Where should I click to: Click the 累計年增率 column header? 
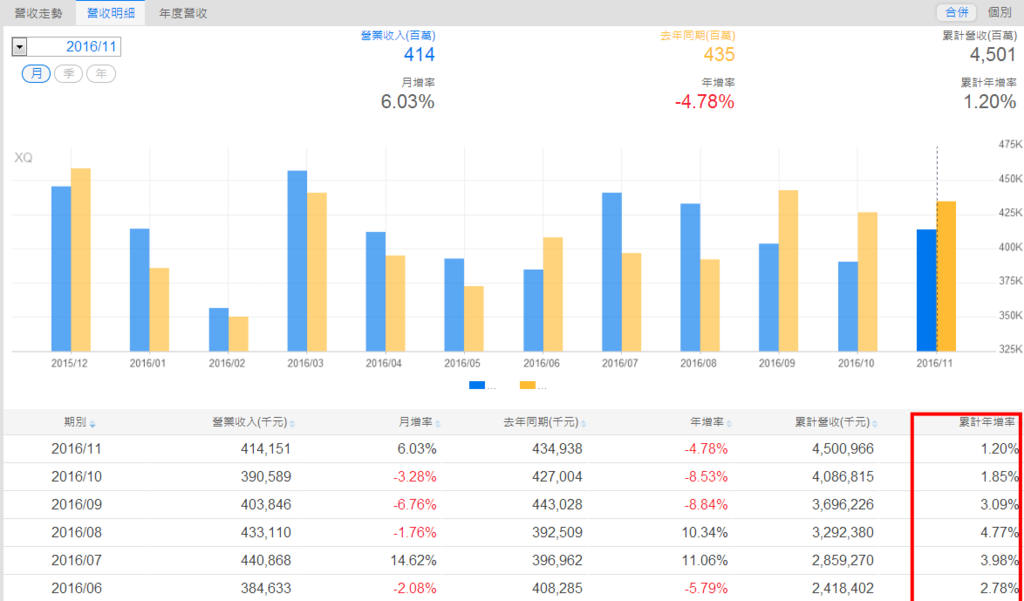987,423
